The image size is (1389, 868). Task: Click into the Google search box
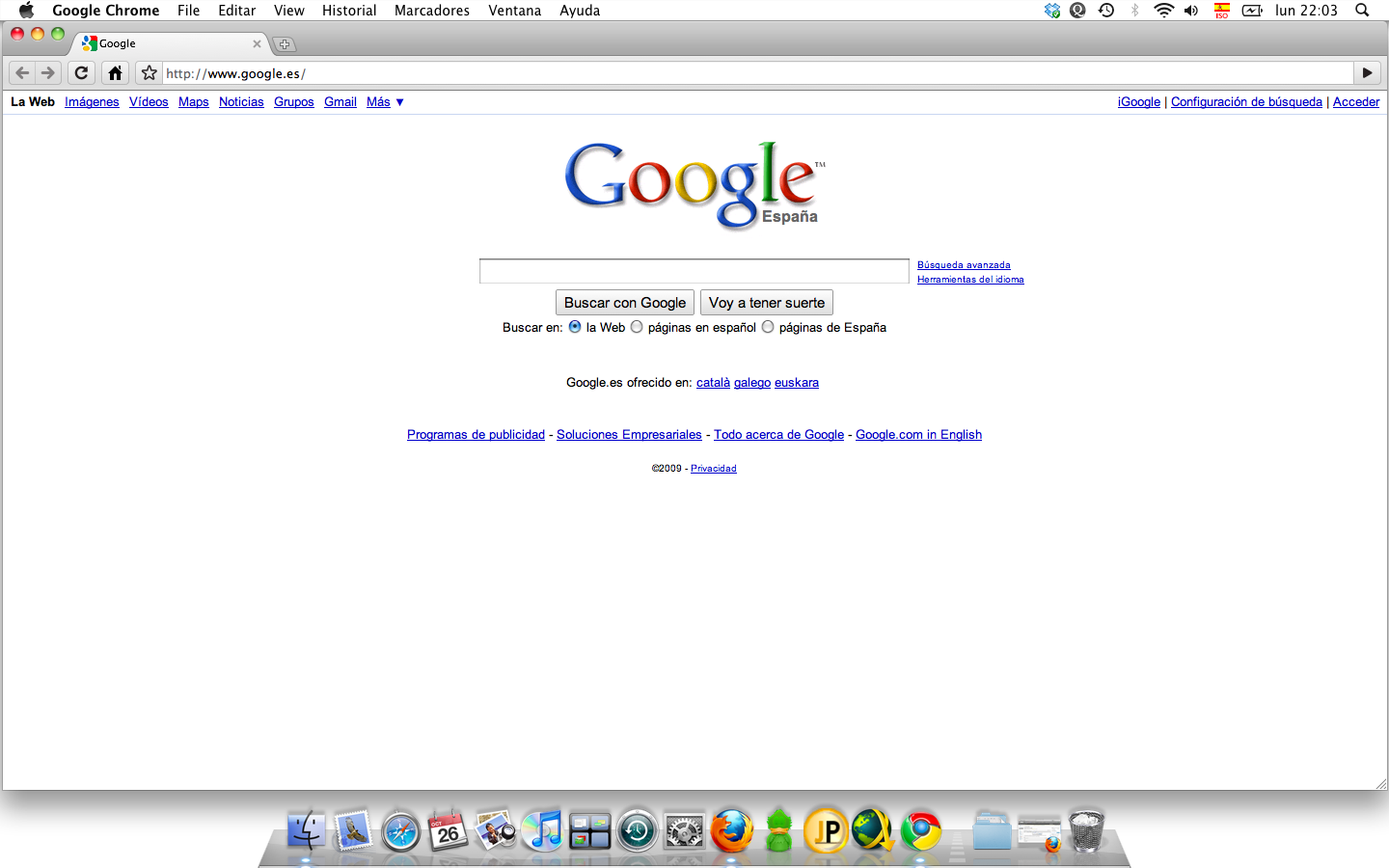point(694,271)
